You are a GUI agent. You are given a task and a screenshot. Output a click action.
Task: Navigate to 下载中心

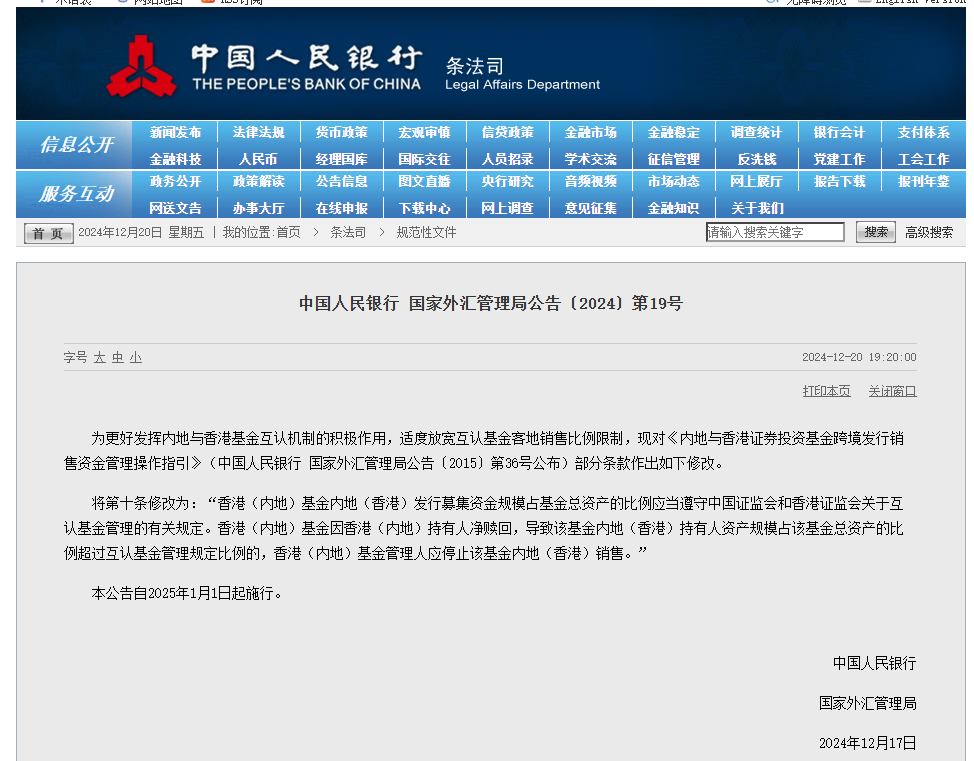[424, 208]
